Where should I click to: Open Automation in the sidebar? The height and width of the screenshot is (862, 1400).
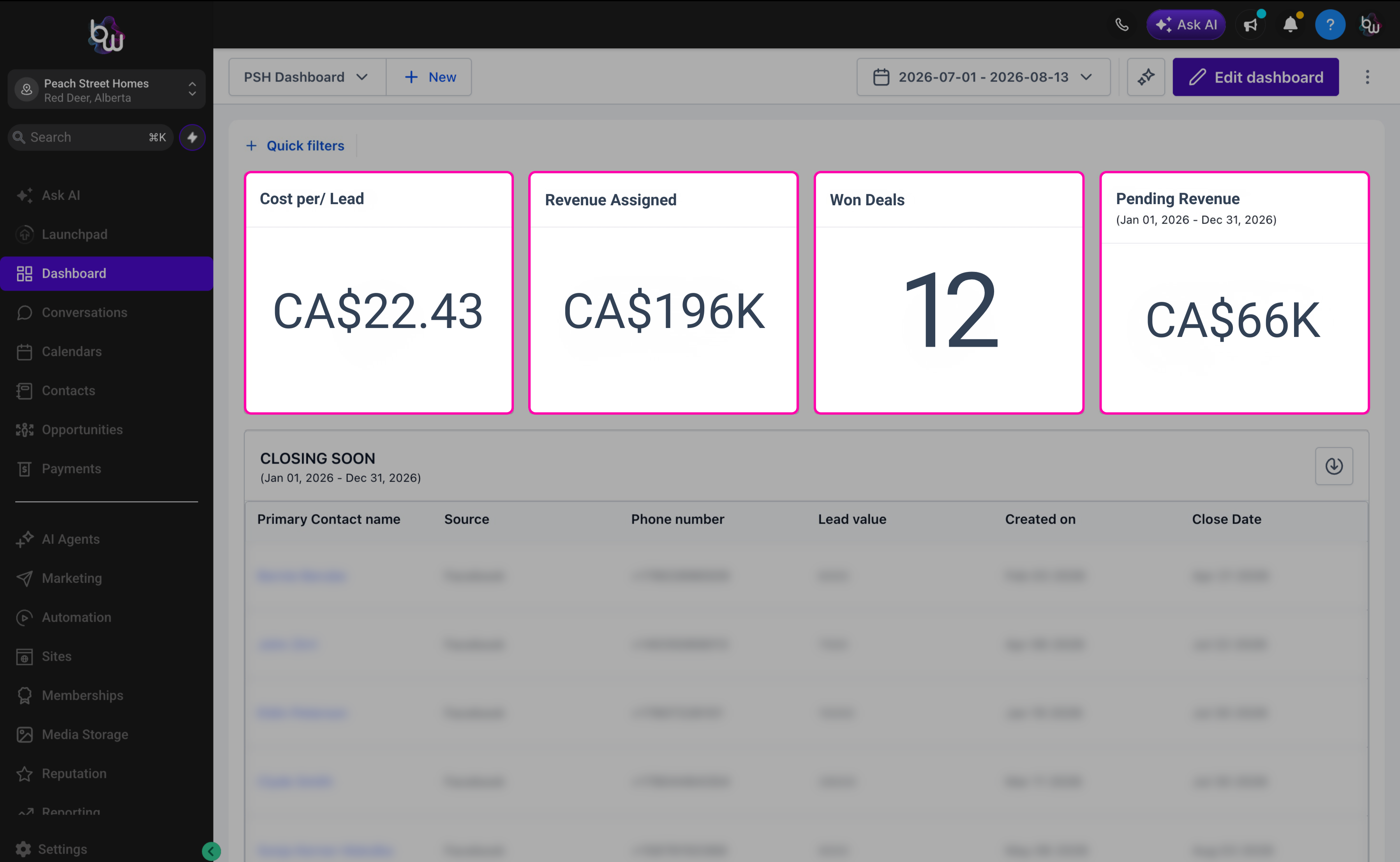[107, 617]
